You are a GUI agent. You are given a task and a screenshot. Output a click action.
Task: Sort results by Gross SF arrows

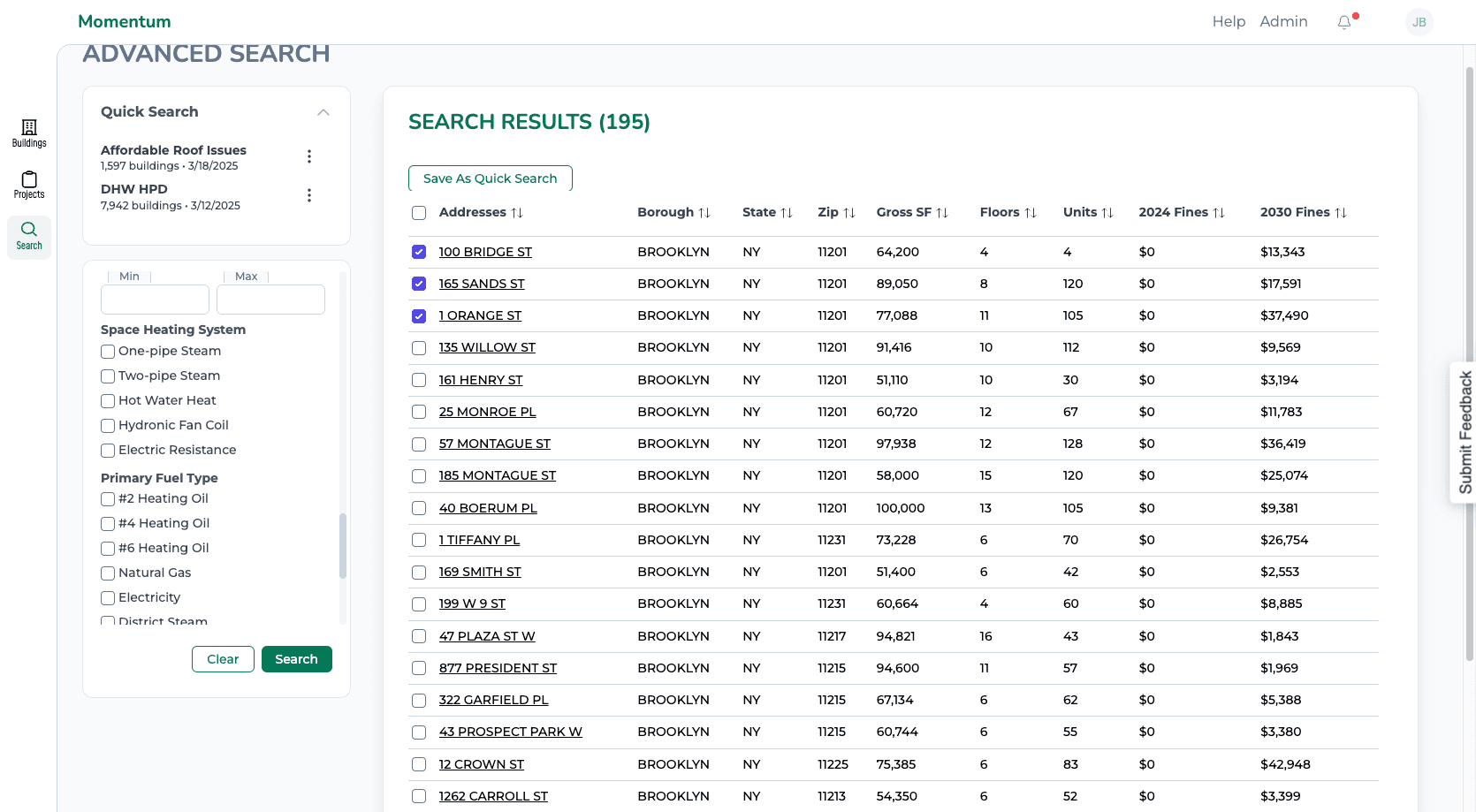[x=942, y=213]
